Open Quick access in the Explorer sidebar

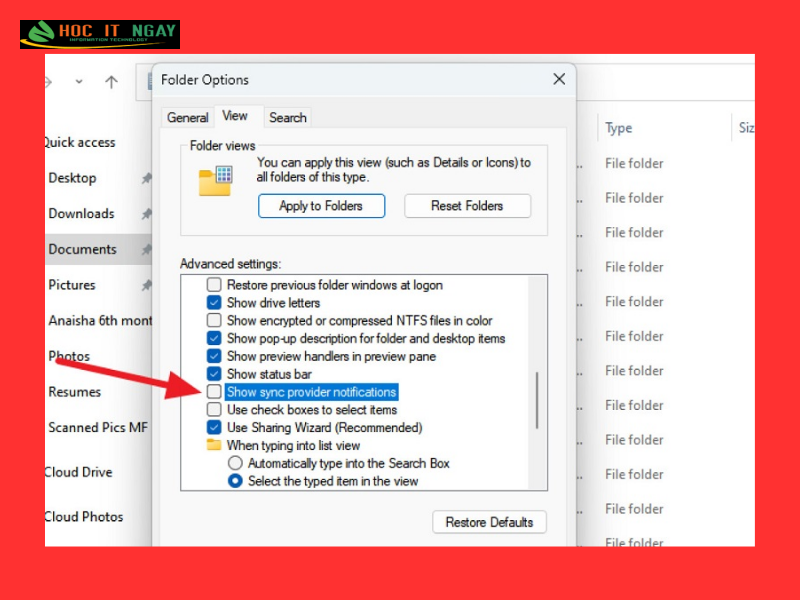(x=80, y=142)
